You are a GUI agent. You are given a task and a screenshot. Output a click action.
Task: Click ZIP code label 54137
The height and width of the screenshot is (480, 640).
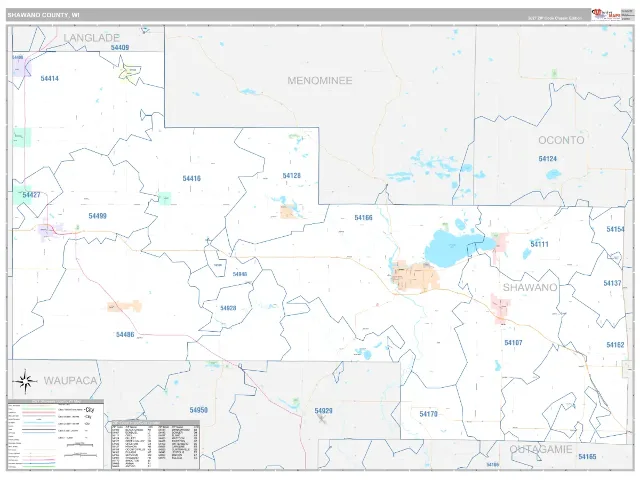tap(612, 283)
